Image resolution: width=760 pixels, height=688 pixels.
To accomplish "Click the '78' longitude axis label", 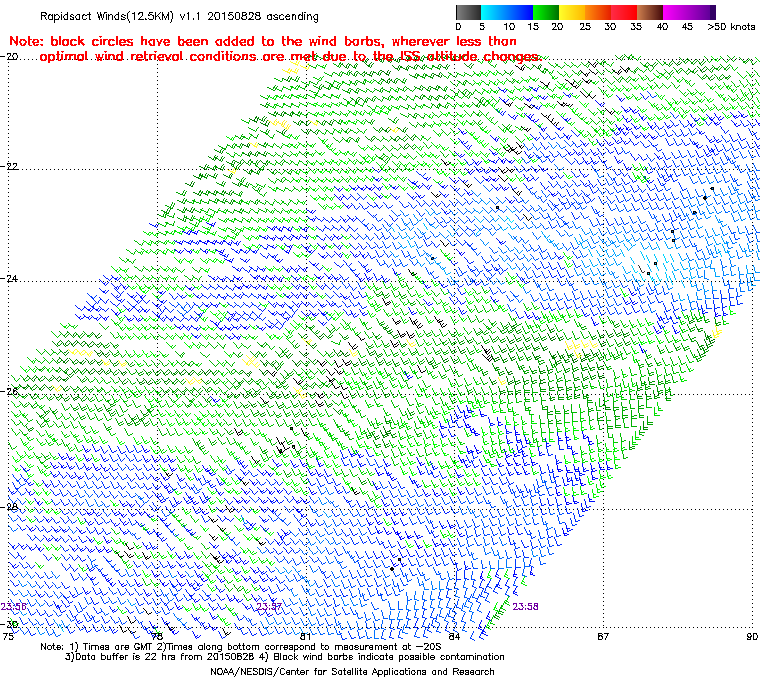I will tap(157, 636).
